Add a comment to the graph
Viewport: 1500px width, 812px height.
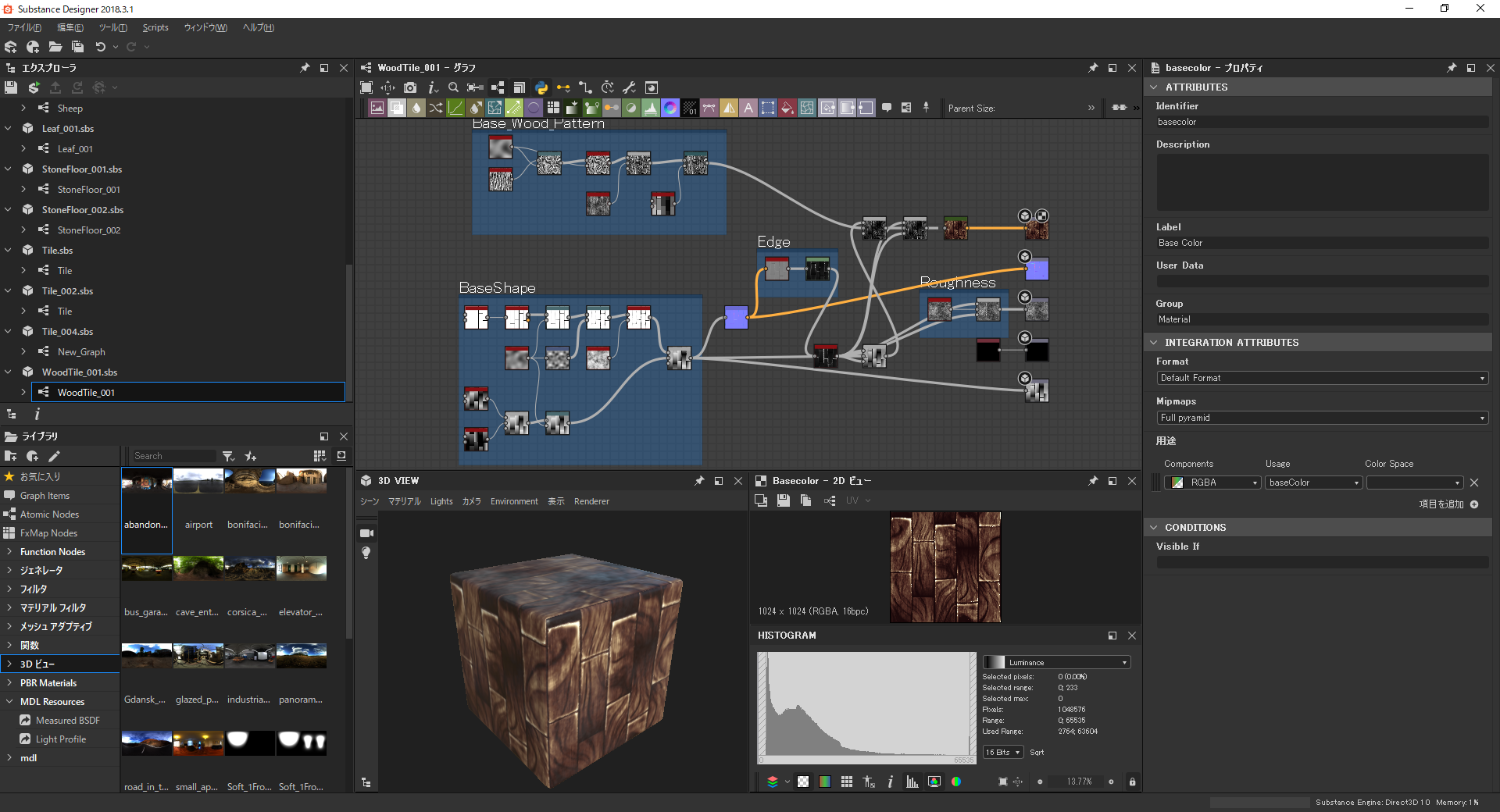887,108
